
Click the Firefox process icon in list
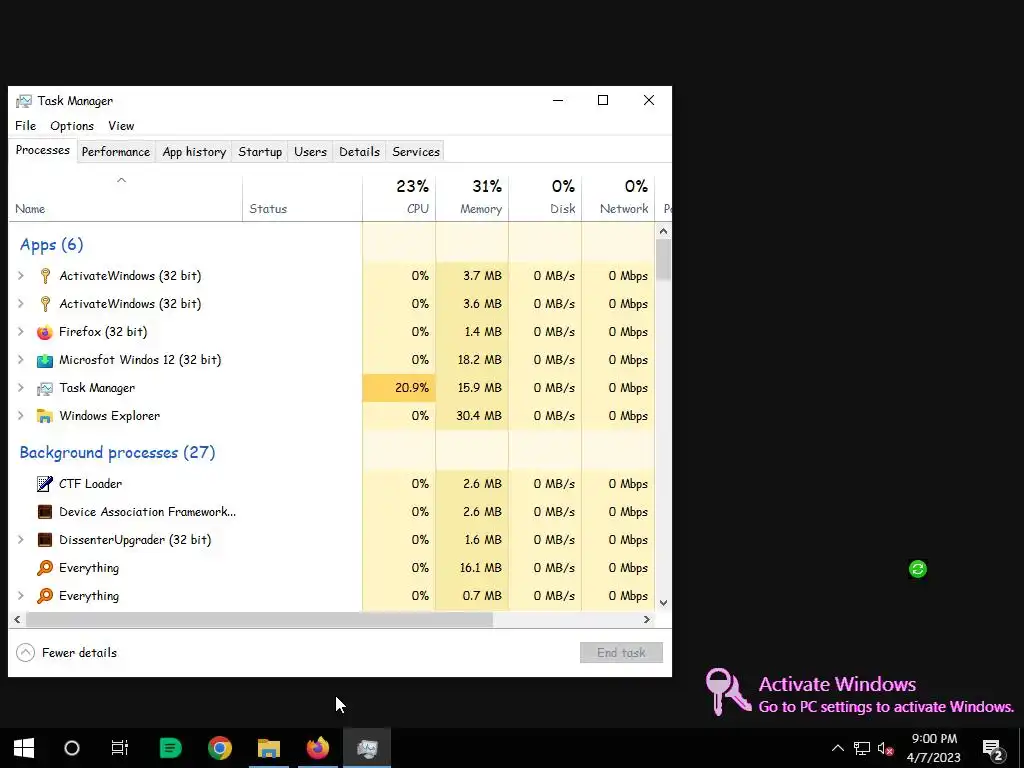pyautogui.click(x=44, y=332)
